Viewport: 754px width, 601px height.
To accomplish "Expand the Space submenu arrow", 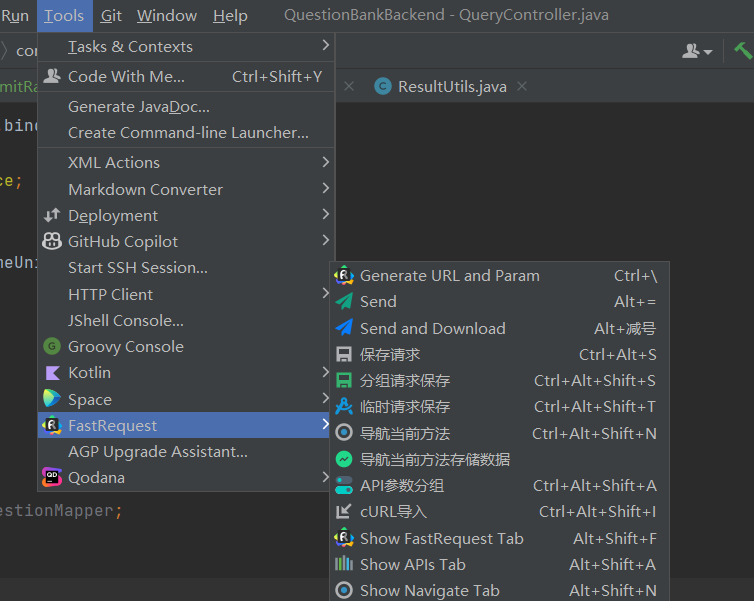I will [x=326, y=398].
